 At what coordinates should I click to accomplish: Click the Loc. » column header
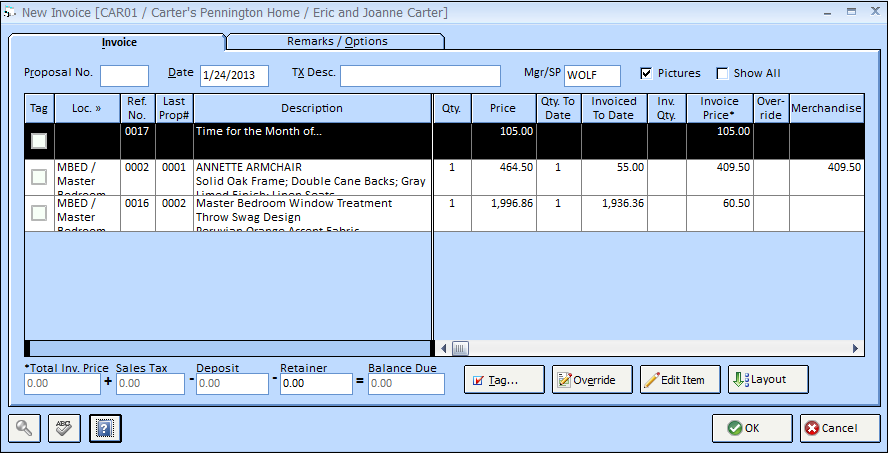click(x=87, y=108)
